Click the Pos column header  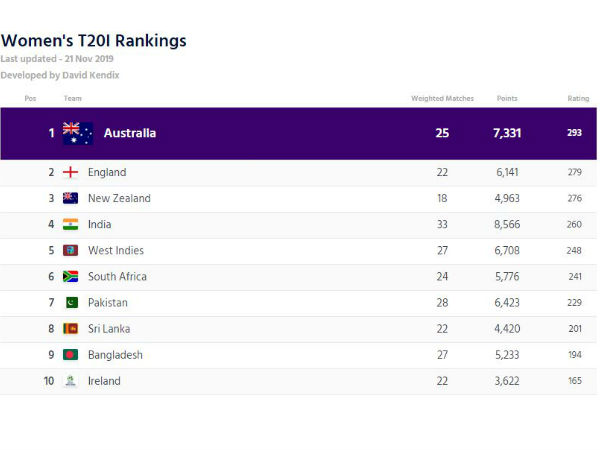[x=30, y=98]
